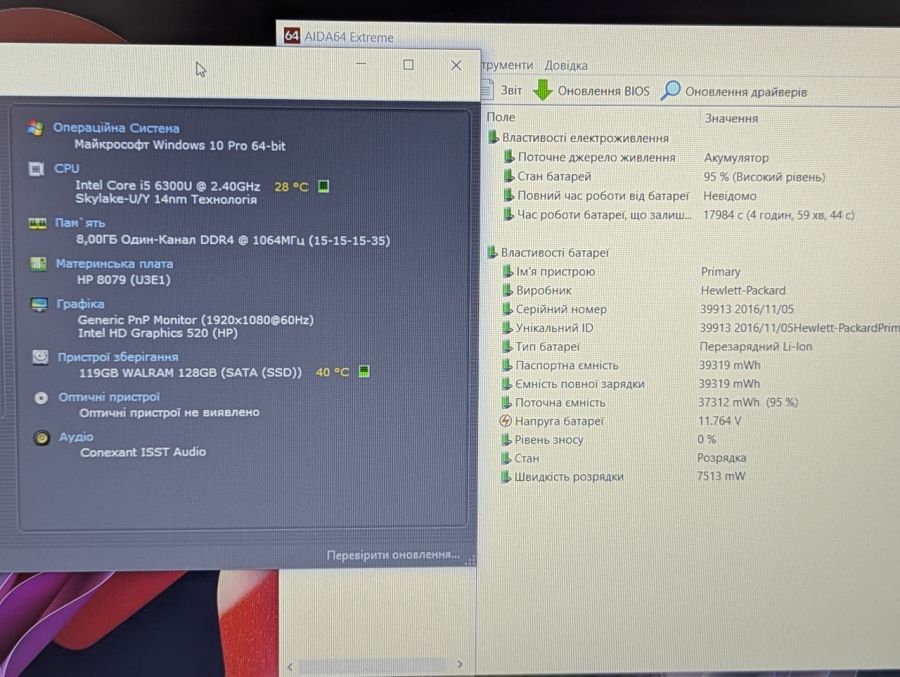Screen dimensions: 900x677
Task: Open the Довідка menu in AIDA64
Action: pyautogui.click(x=565, y=65)
